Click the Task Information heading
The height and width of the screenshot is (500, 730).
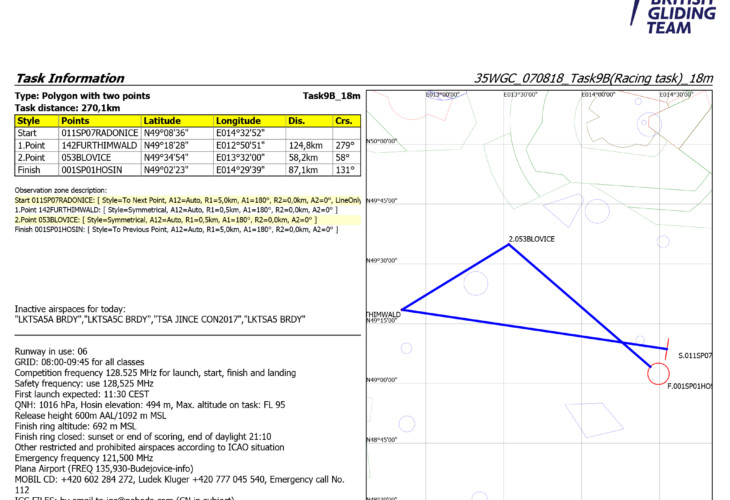(67, 79)
